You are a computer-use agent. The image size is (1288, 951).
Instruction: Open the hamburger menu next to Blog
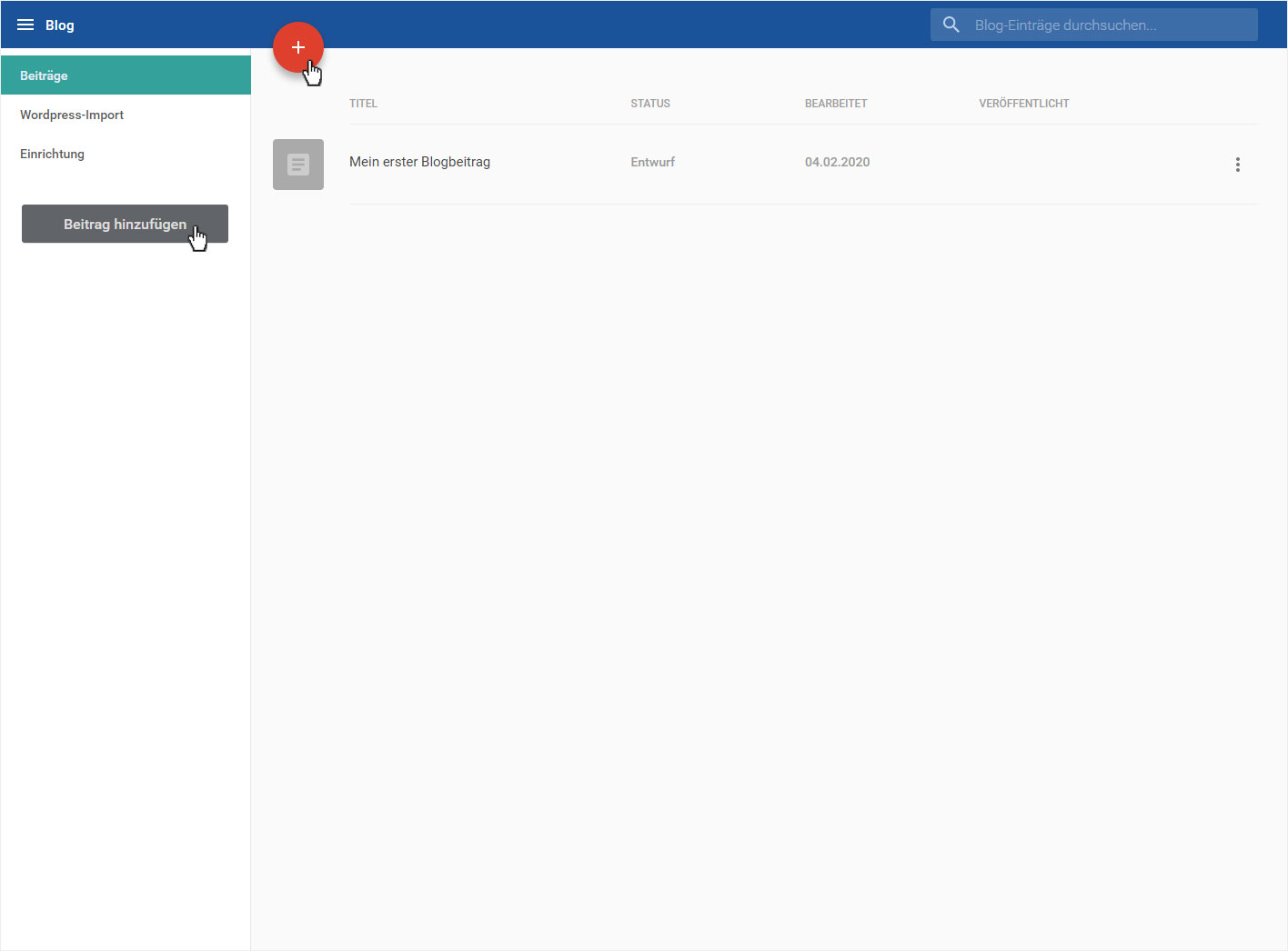[x=25, y=25]
